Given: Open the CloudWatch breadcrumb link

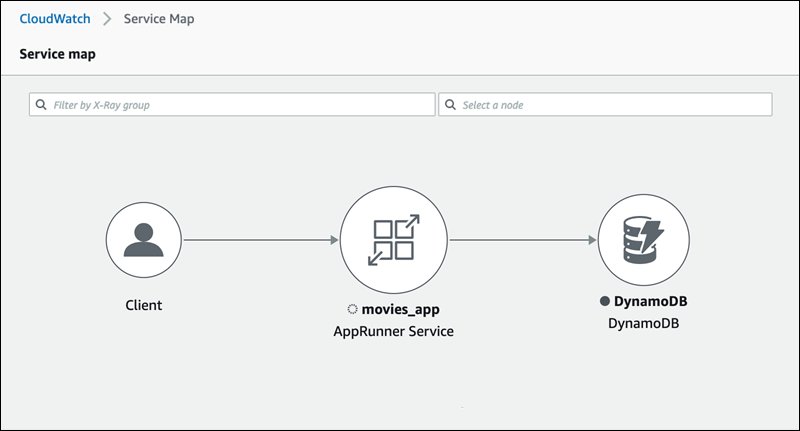Looking at the screenshot, I should pyautogui.click(x=56, y=19).
